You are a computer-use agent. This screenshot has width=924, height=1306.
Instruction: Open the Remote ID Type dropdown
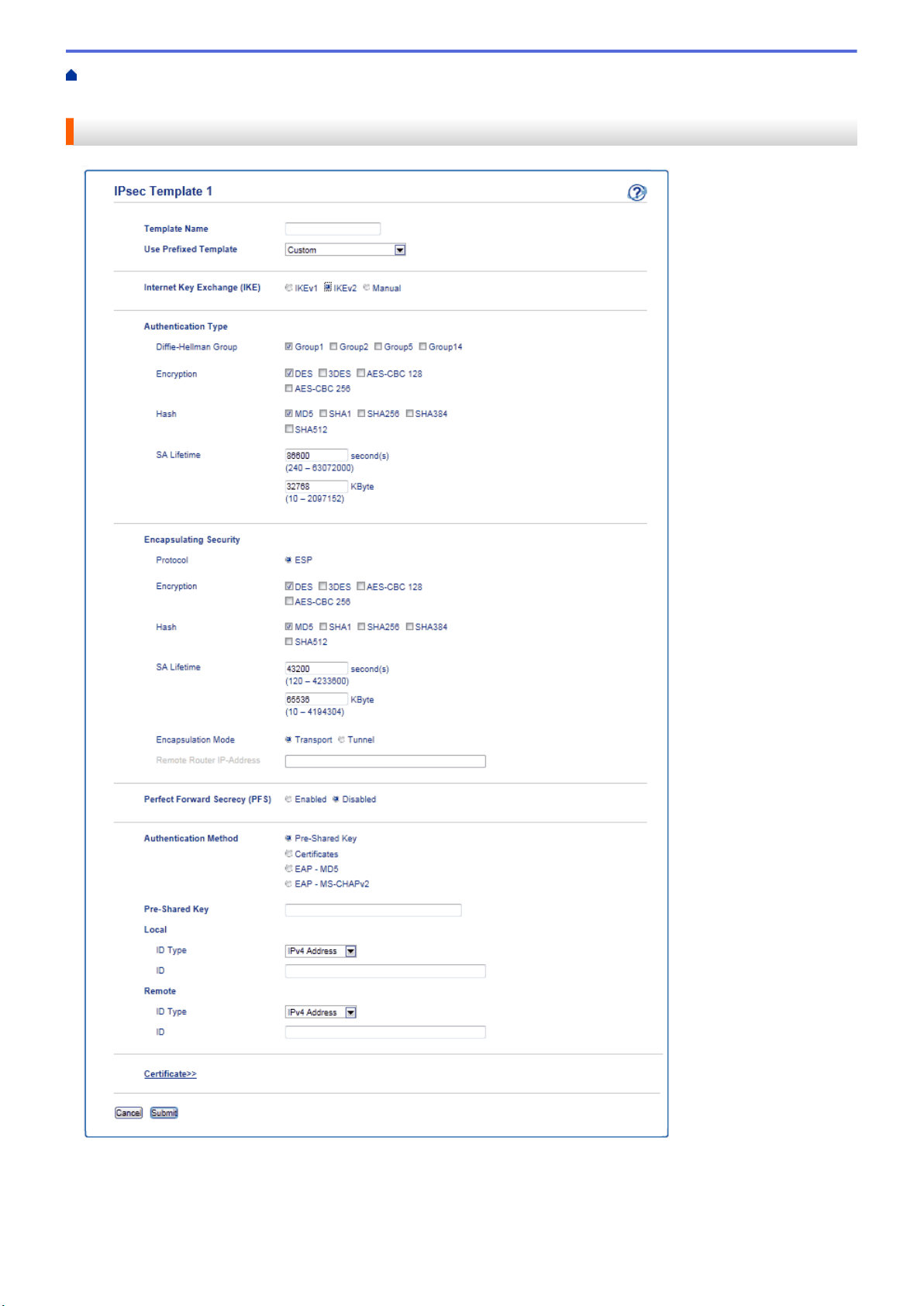point(321,1012)
